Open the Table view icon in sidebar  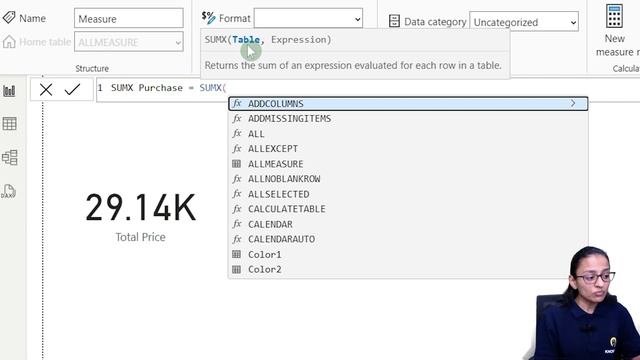click(x=9, y=124)
